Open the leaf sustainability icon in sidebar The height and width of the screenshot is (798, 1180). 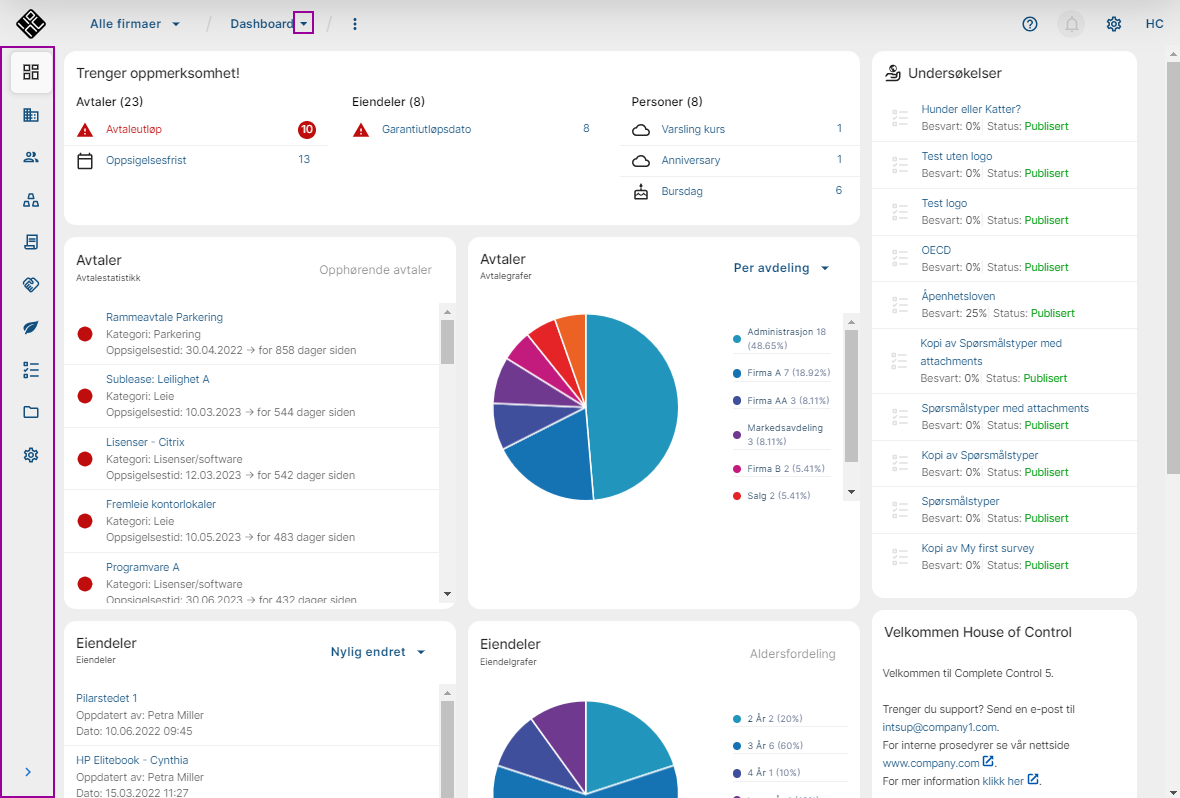click(x=31, y=327)
